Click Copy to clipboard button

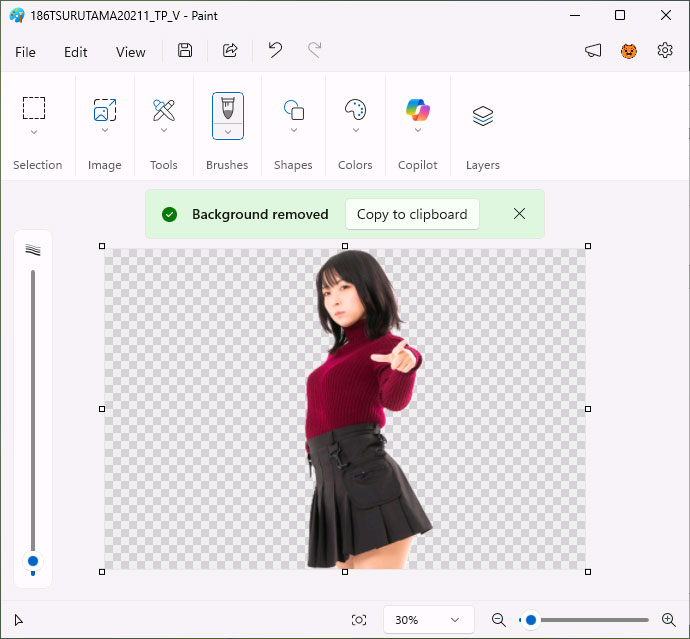[412, 214]
